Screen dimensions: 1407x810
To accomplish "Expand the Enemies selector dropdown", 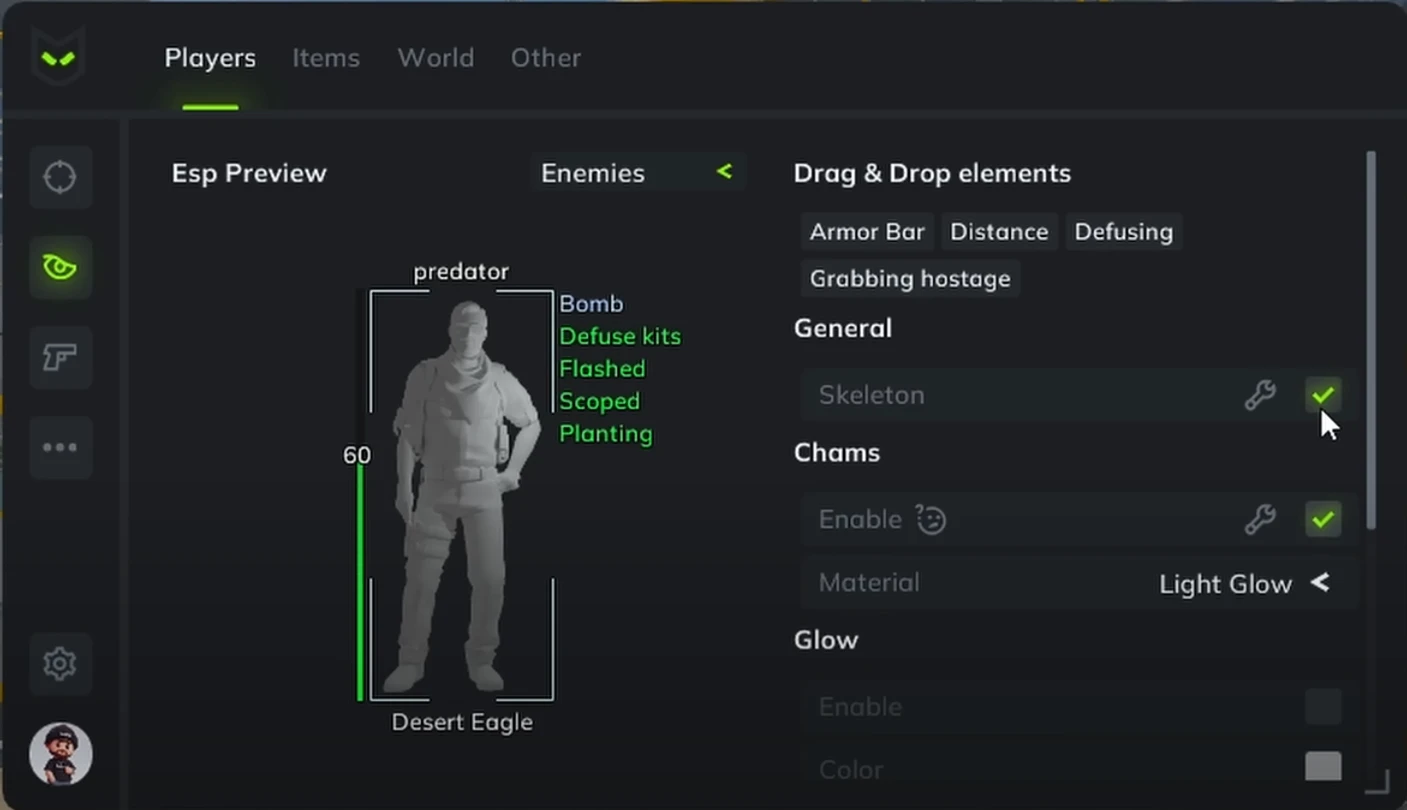I will coord(638,173).
